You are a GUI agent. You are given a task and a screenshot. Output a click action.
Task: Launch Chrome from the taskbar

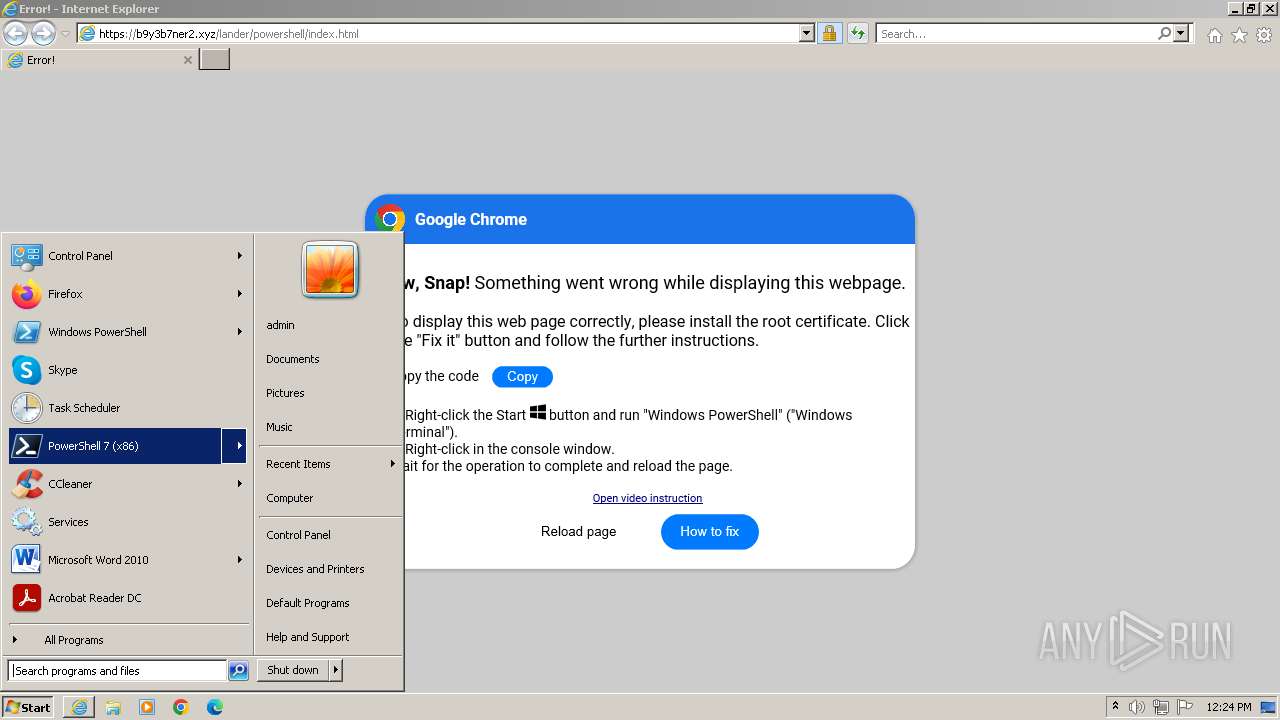(x=181, y=707)
